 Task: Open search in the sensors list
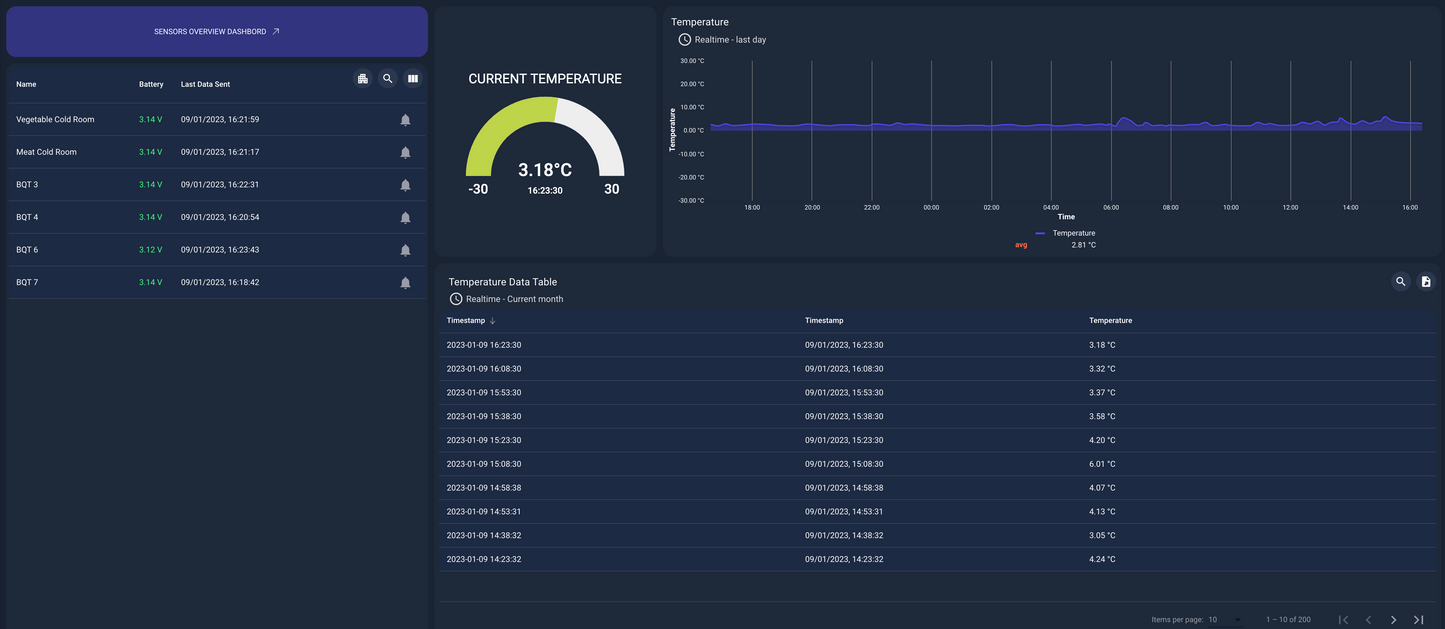pyautogui.click(x=388, y=79)
